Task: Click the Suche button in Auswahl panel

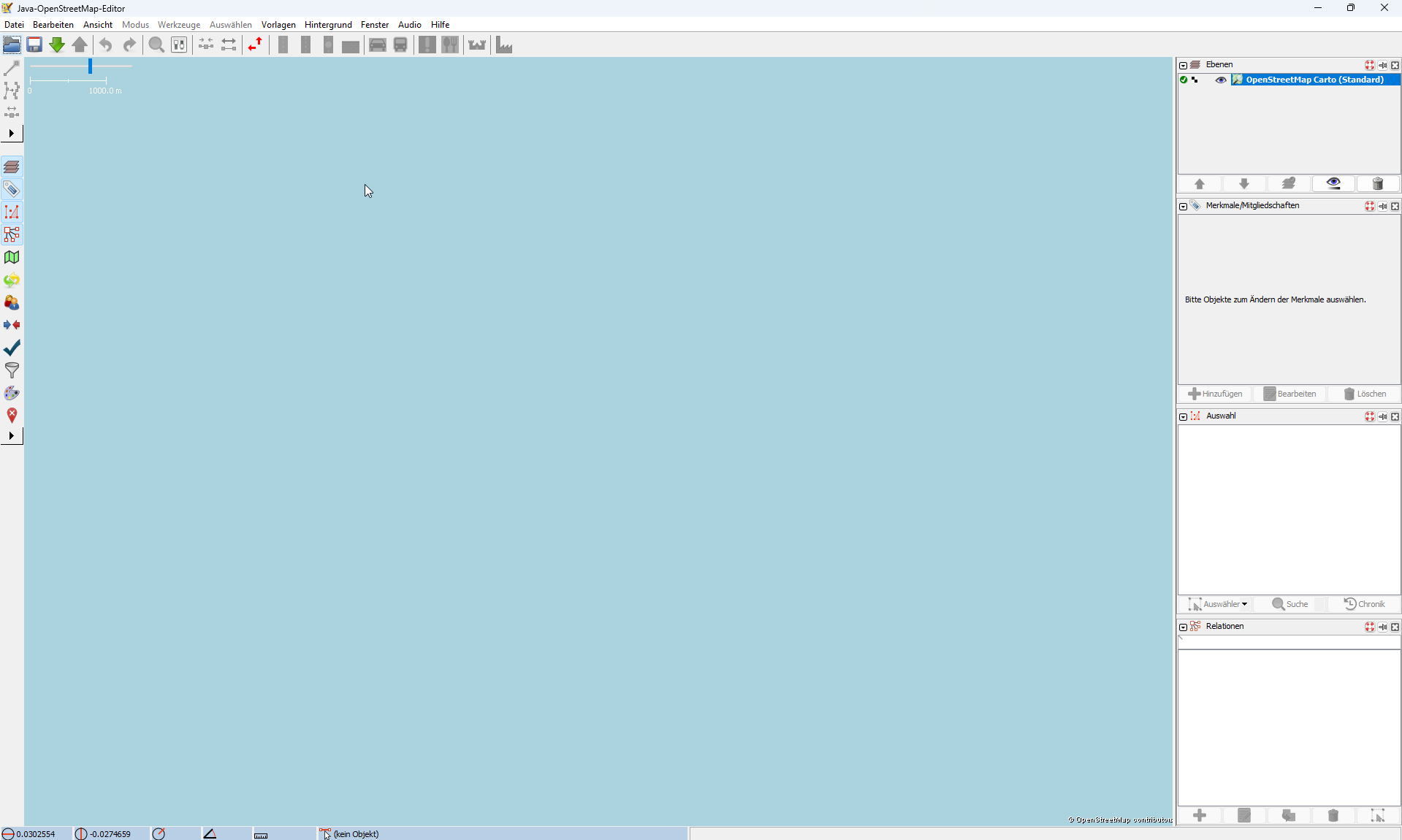Action: [x=1289, y=604]
